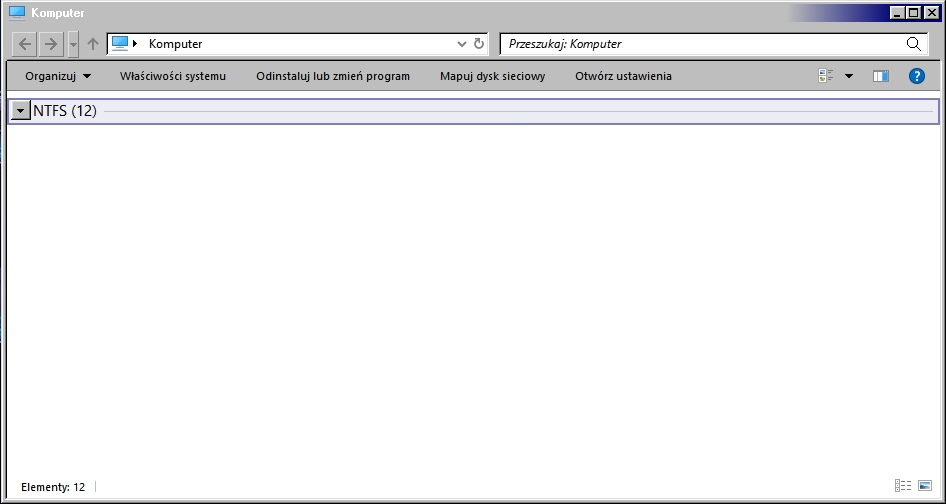Open the recent locations dropdown arrow
This screenshot has width=946, height=504.
tap(73, 44)
